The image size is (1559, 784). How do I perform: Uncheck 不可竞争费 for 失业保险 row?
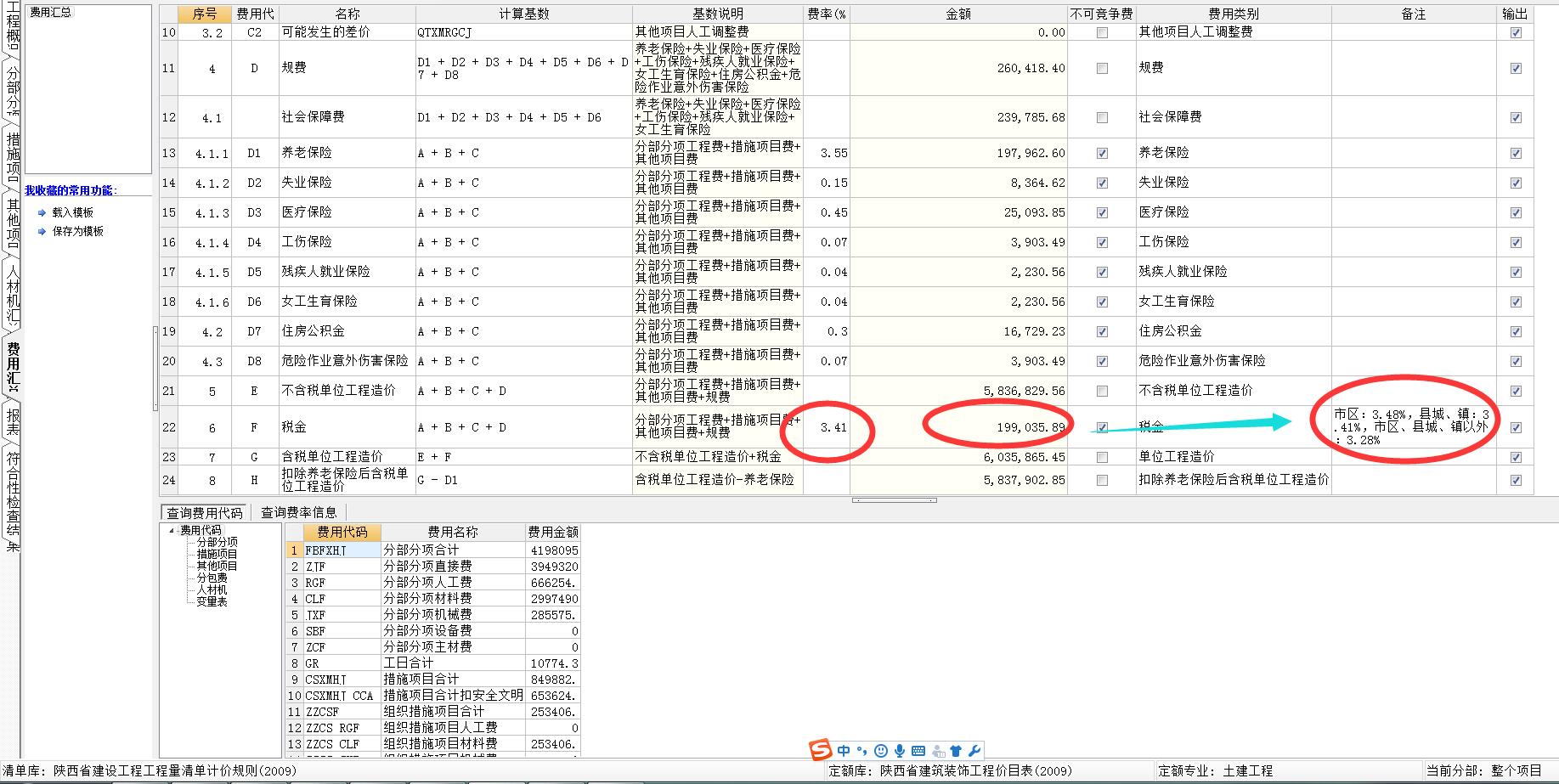pyautogui.click(x=1102, y=183)
